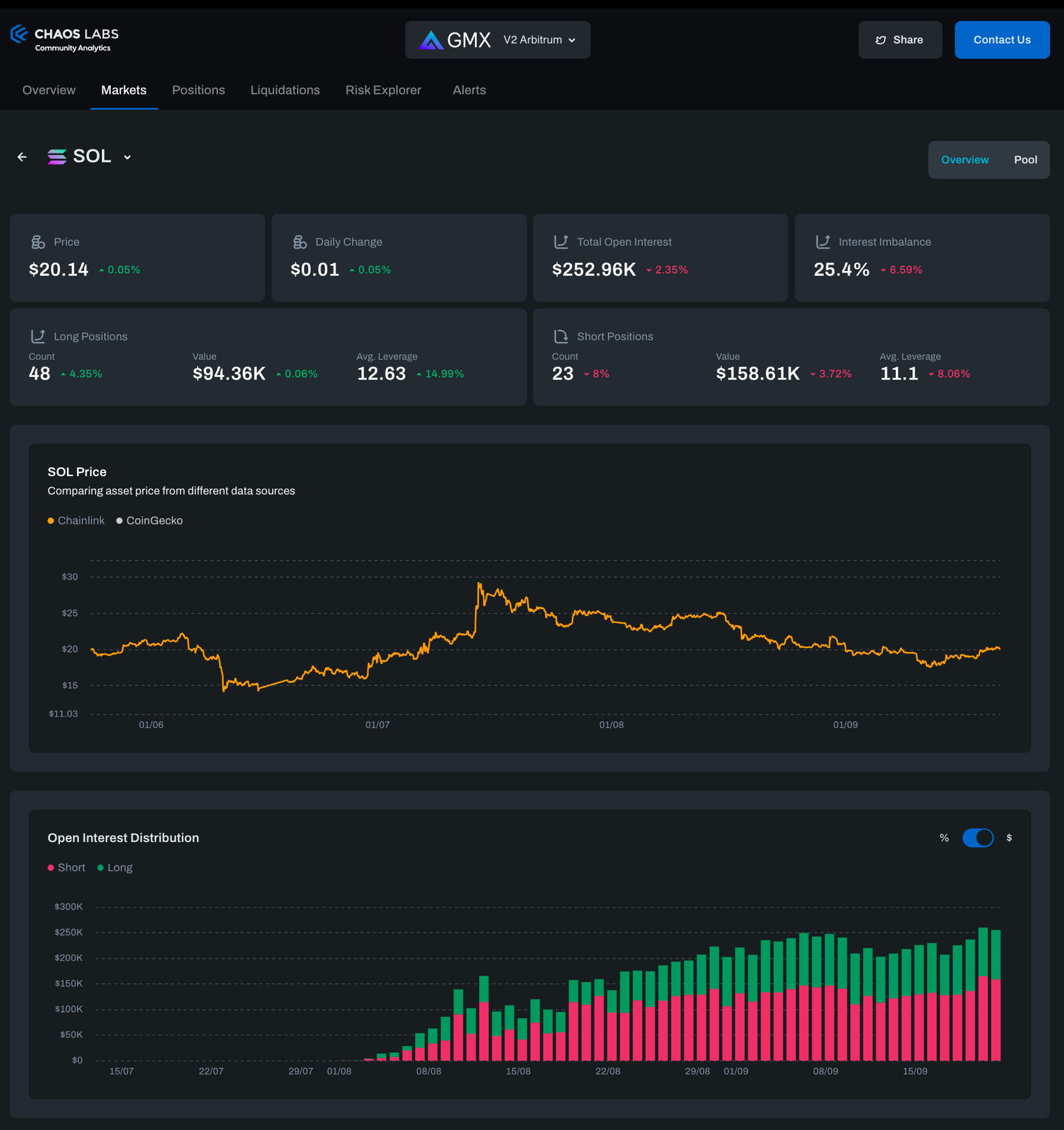Click the Short Positions icon
Screen dimensions: 1064x1130
point(561,336)
